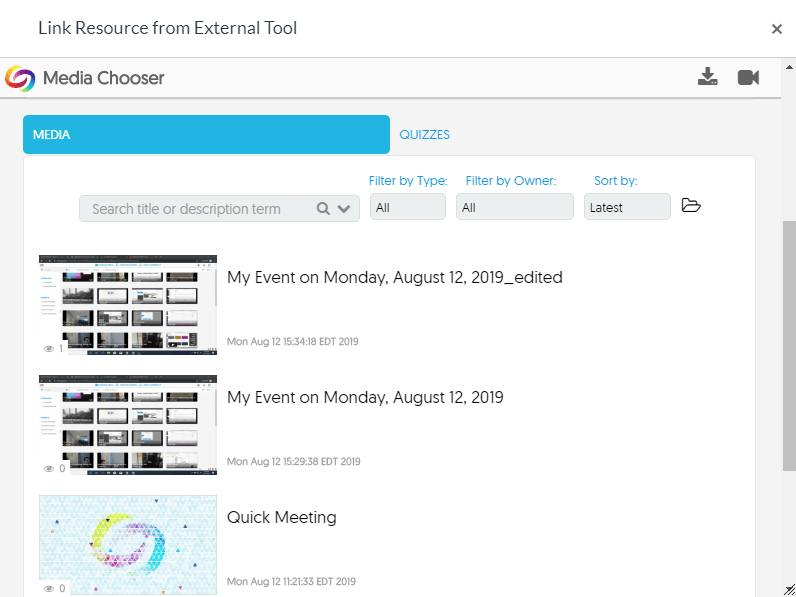Open Filter by Type dropdown

point(408,207)
